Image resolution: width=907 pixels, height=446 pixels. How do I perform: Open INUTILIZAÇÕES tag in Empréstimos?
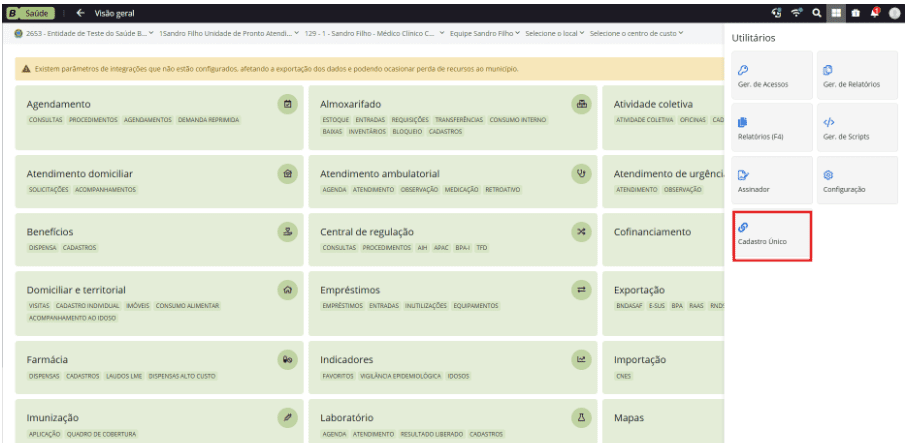426,305
